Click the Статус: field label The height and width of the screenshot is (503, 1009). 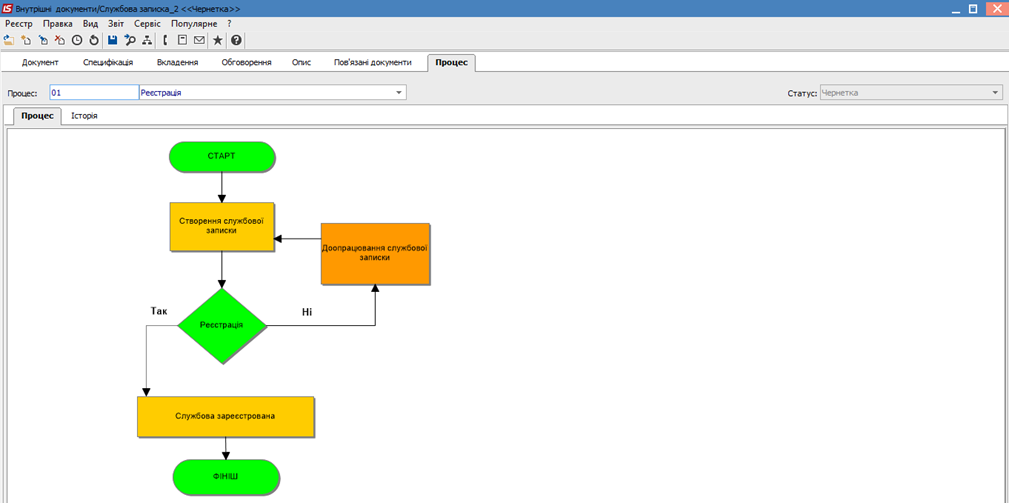click(802, 93)
